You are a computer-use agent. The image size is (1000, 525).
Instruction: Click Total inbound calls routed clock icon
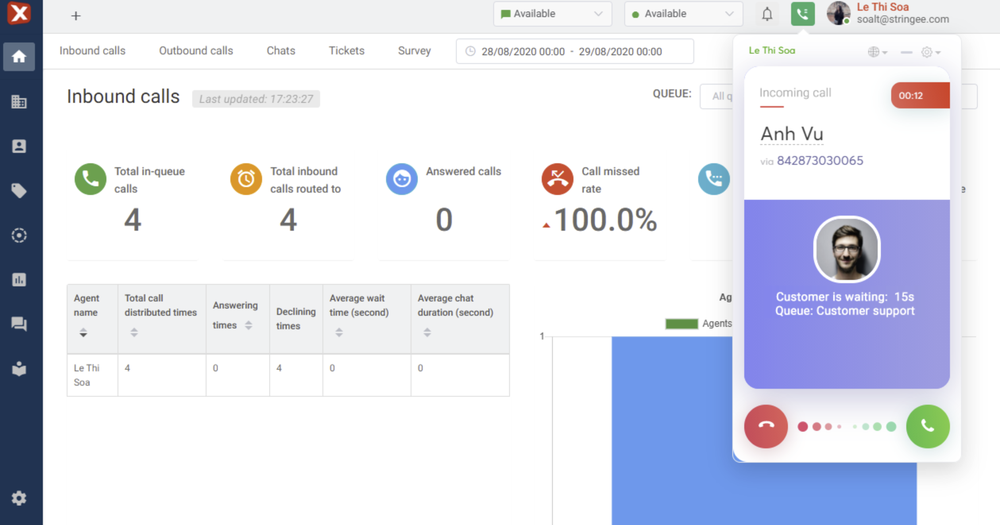(x=246, y=179)
